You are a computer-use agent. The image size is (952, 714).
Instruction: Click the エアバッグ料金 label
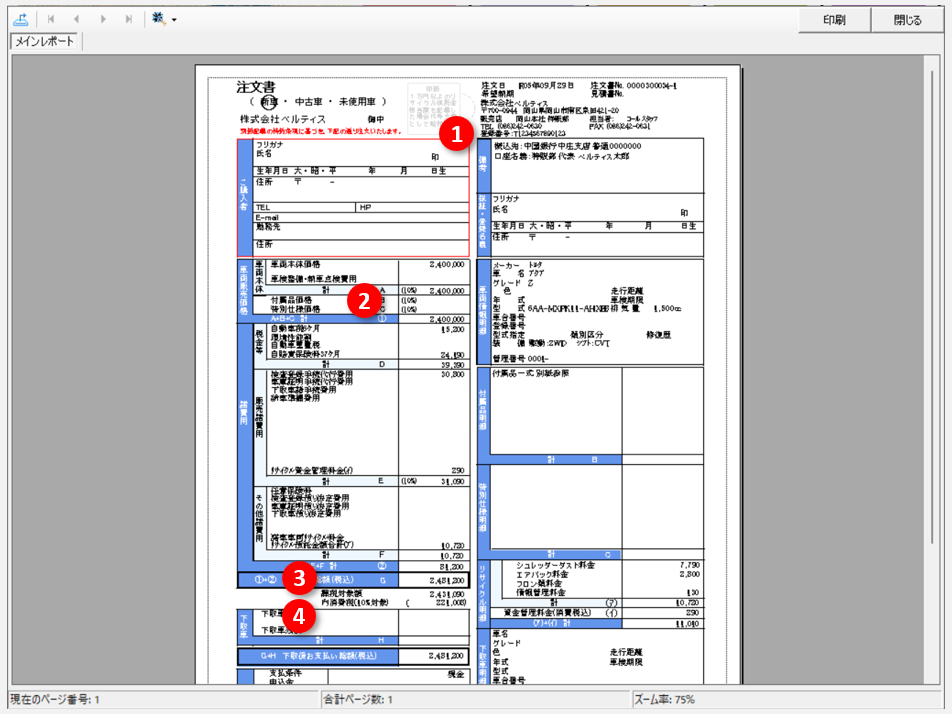(x=542, y=574)
